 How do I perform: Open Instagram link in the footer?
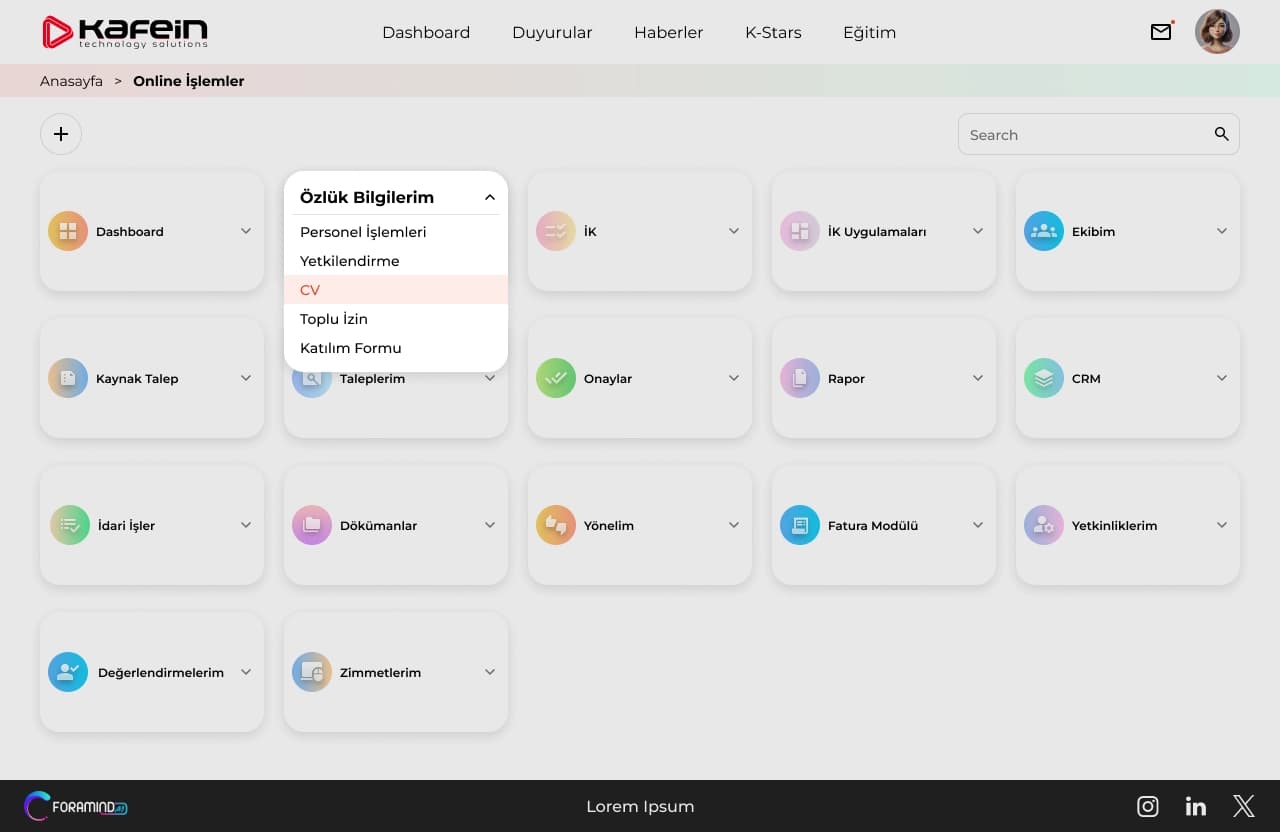click(1148, 806)
